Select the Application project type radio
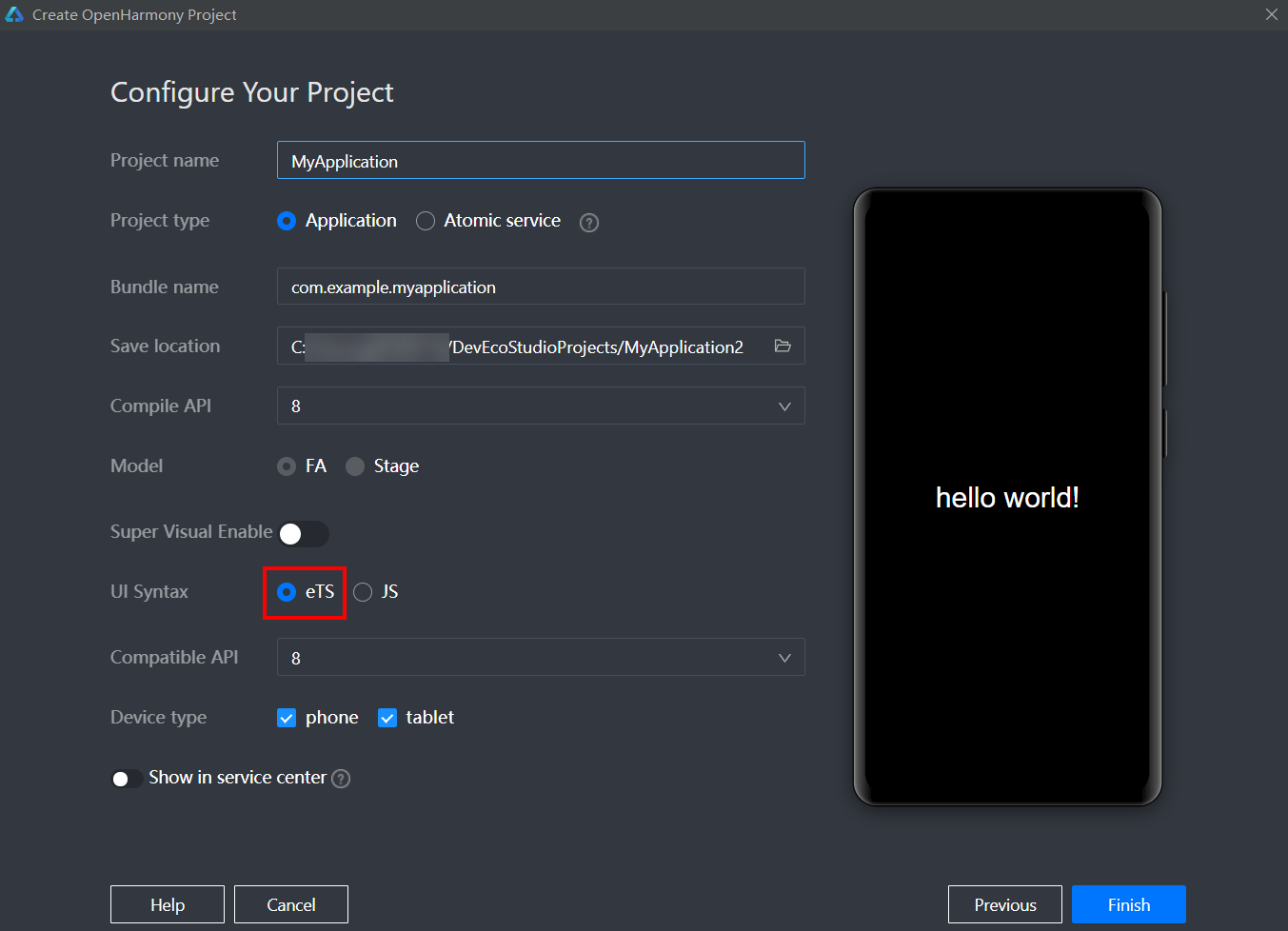The image size is (1288, 931). click(x=287, y=221)
